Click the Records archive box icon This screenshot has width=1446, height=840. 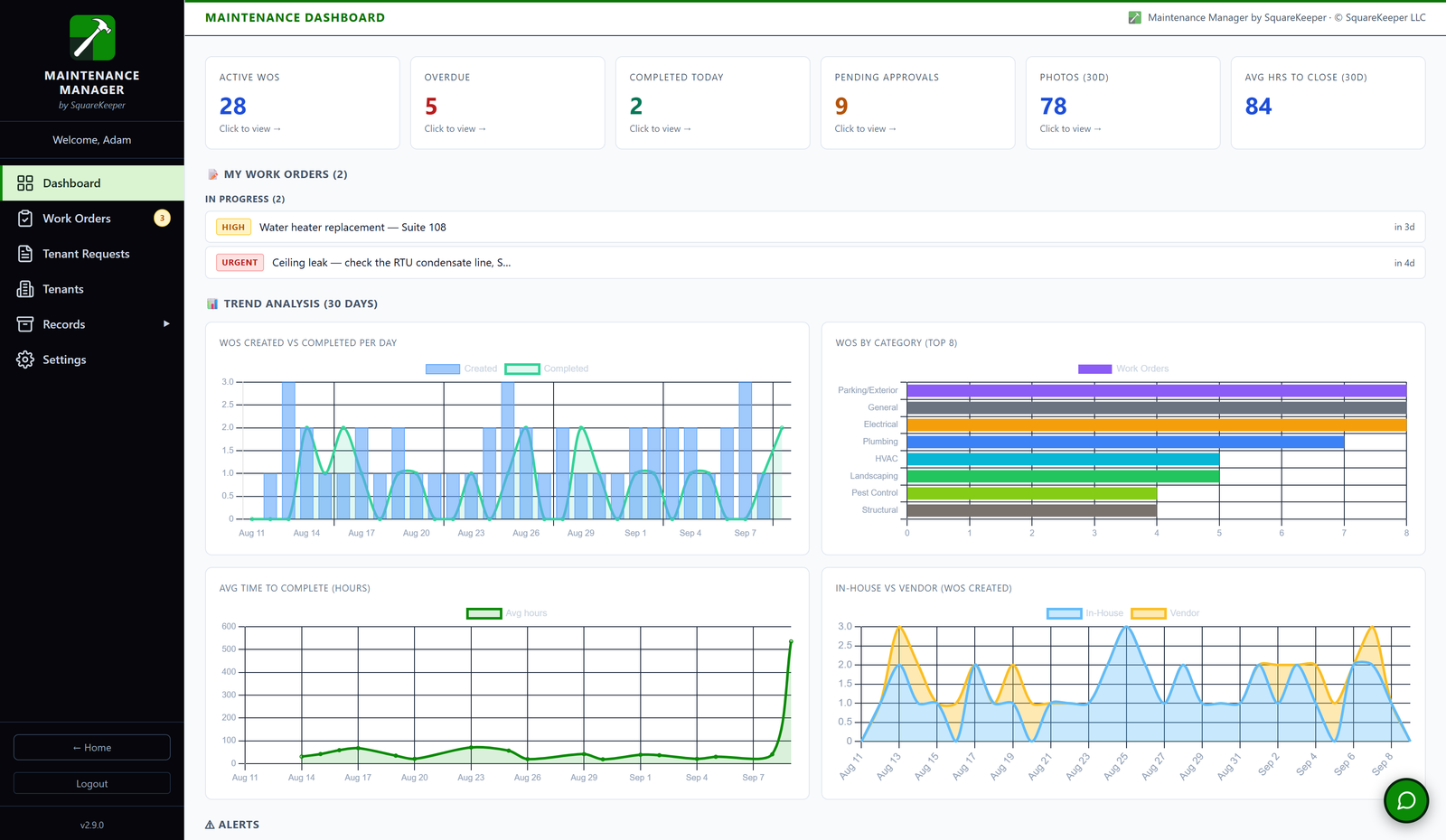click(x=25, y=324)
